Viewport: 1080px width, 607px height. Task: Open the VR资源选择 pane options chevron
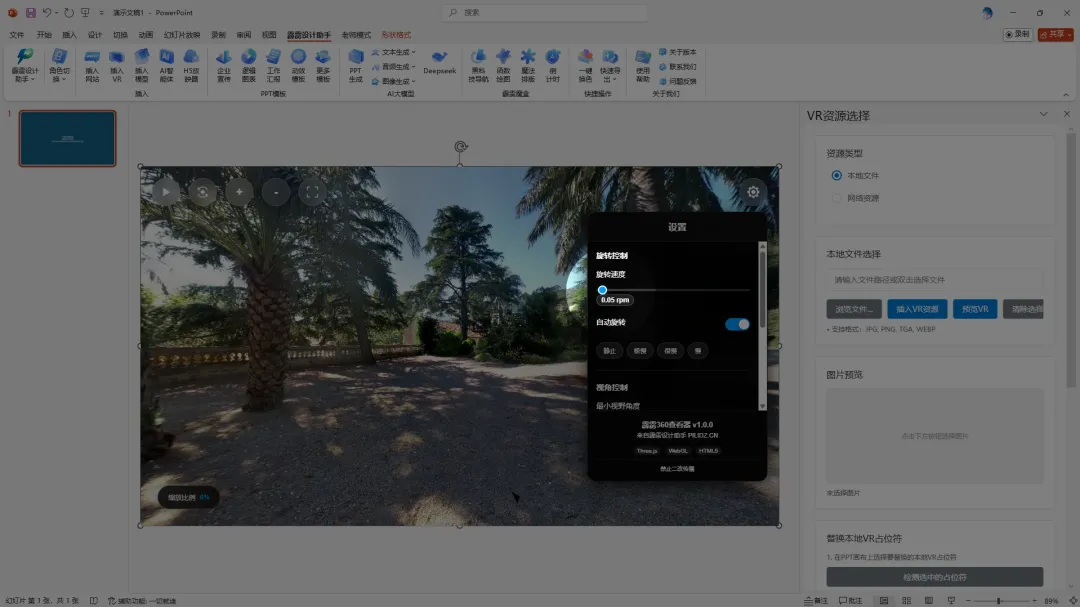click(x=1043, y=115)
